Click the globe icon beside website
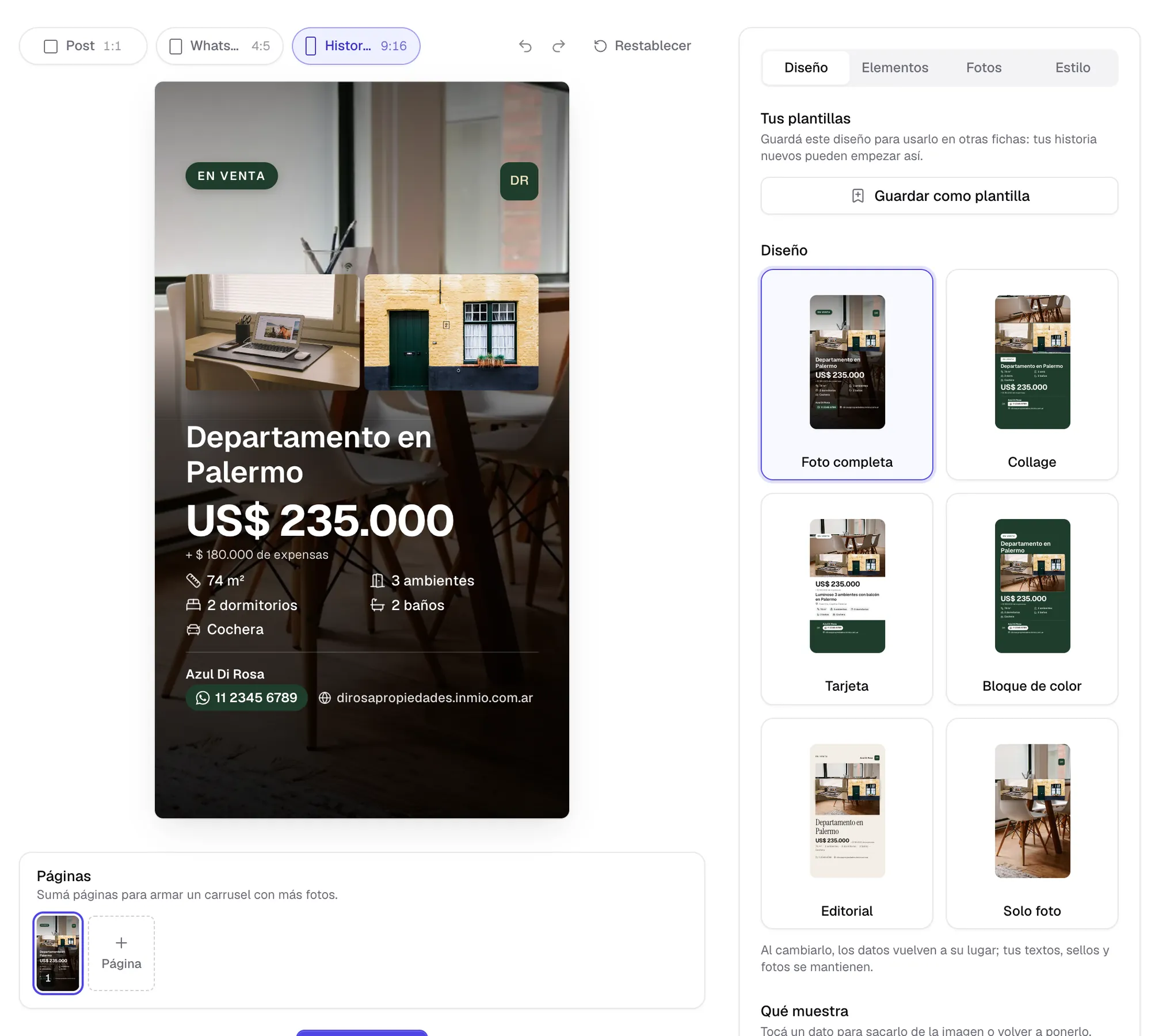 pyautogui.click(x=325, y=698)
